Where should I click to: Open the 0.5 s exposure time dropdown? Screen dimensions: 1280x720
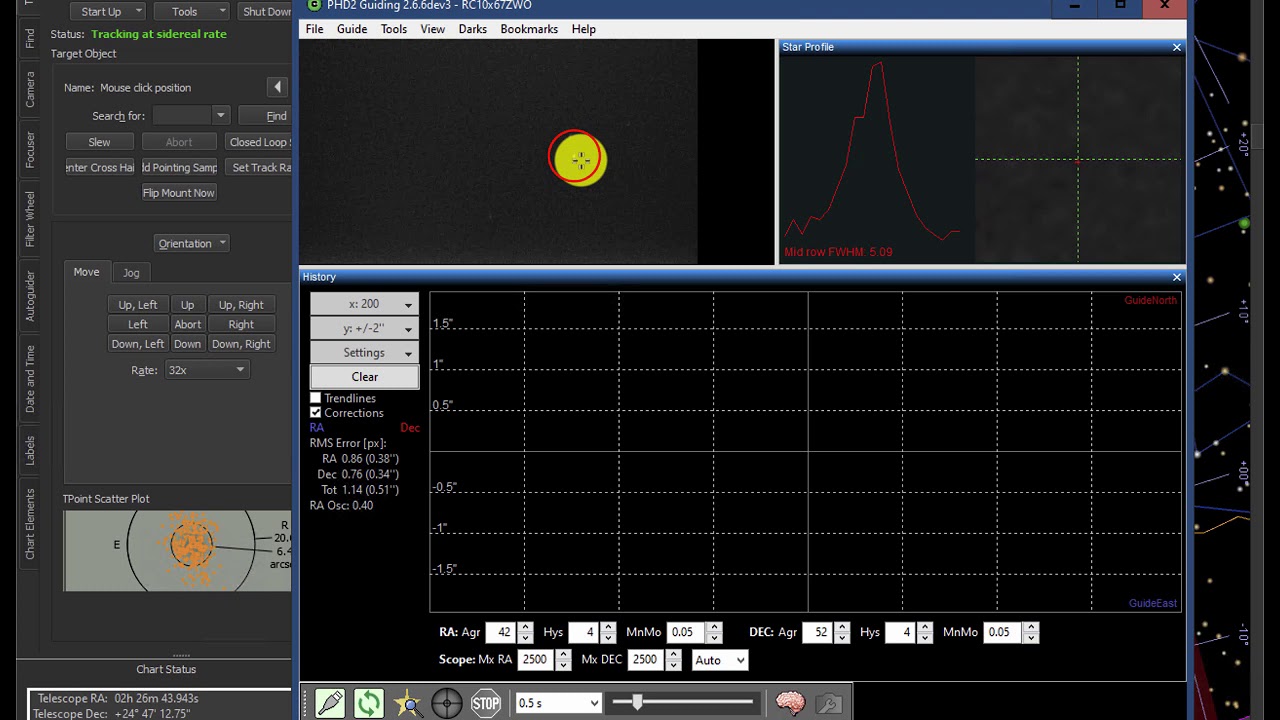point(558,703)
